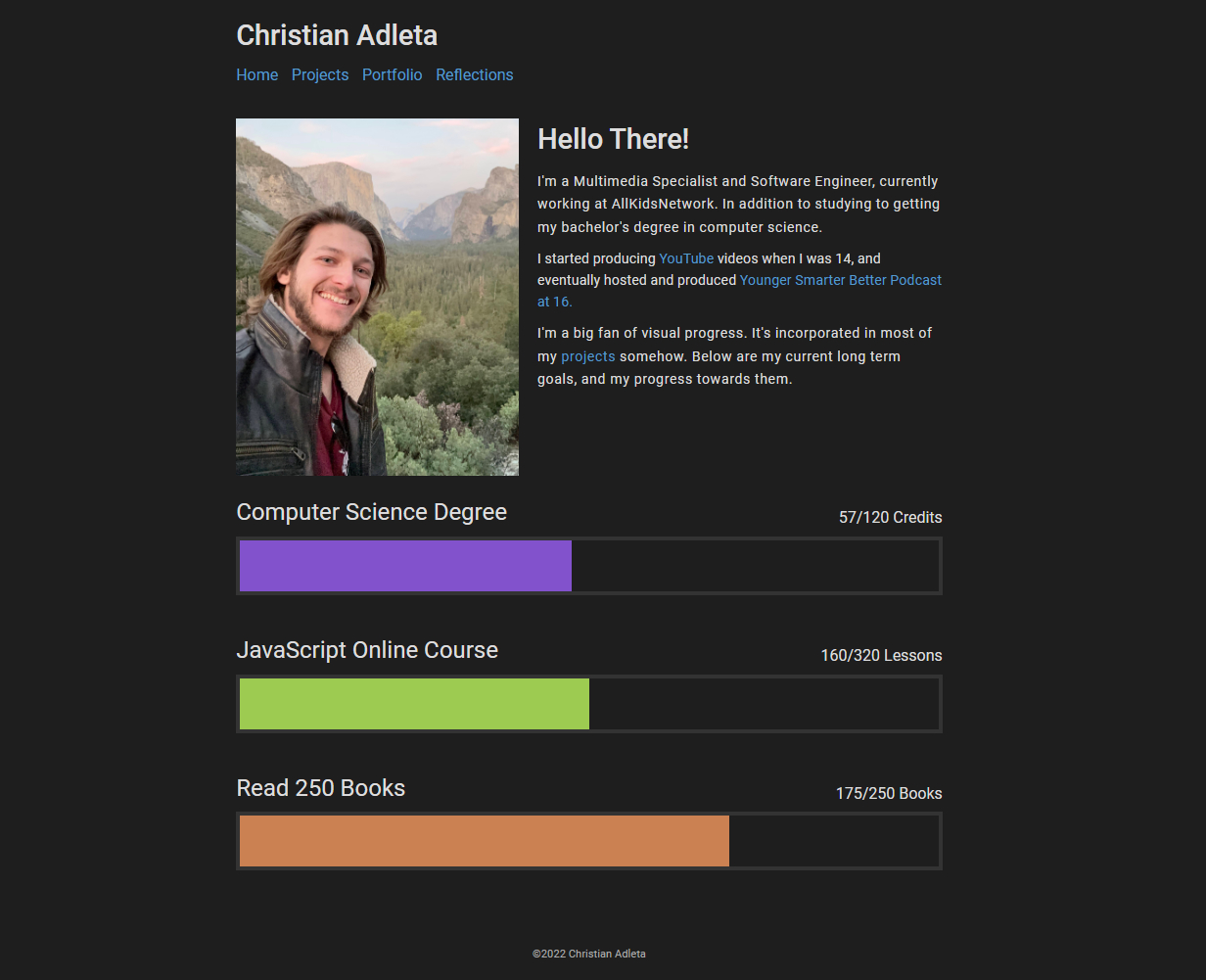Click the JavaScript Online Course heading
This screenshot has width=1206, height=980.
click(367, 650)
